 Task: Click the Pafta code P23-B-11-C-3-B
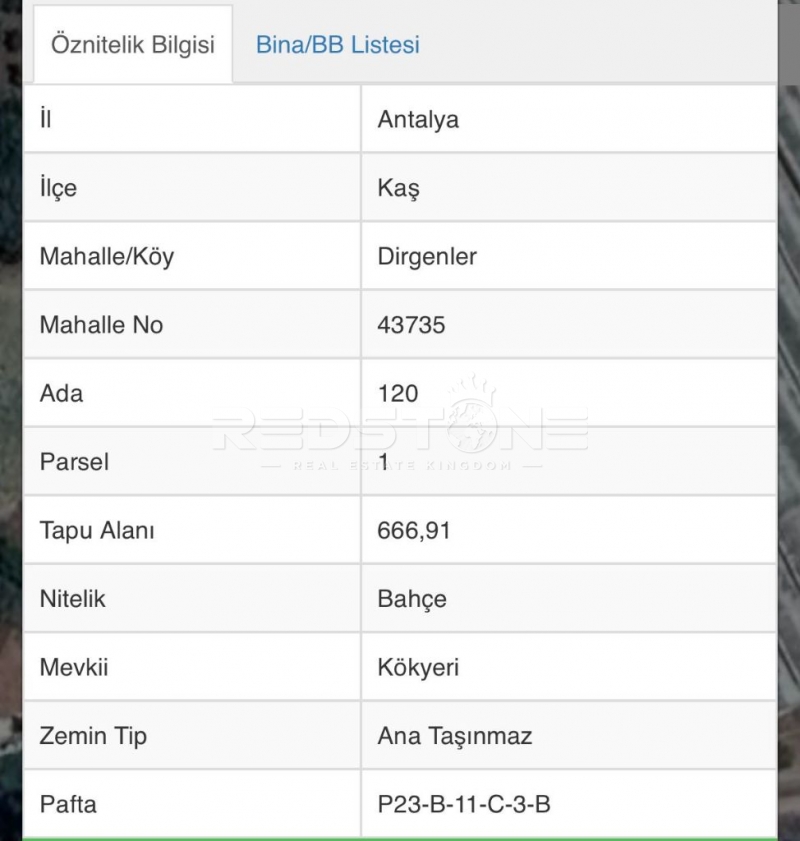click(x=464, y=804)
